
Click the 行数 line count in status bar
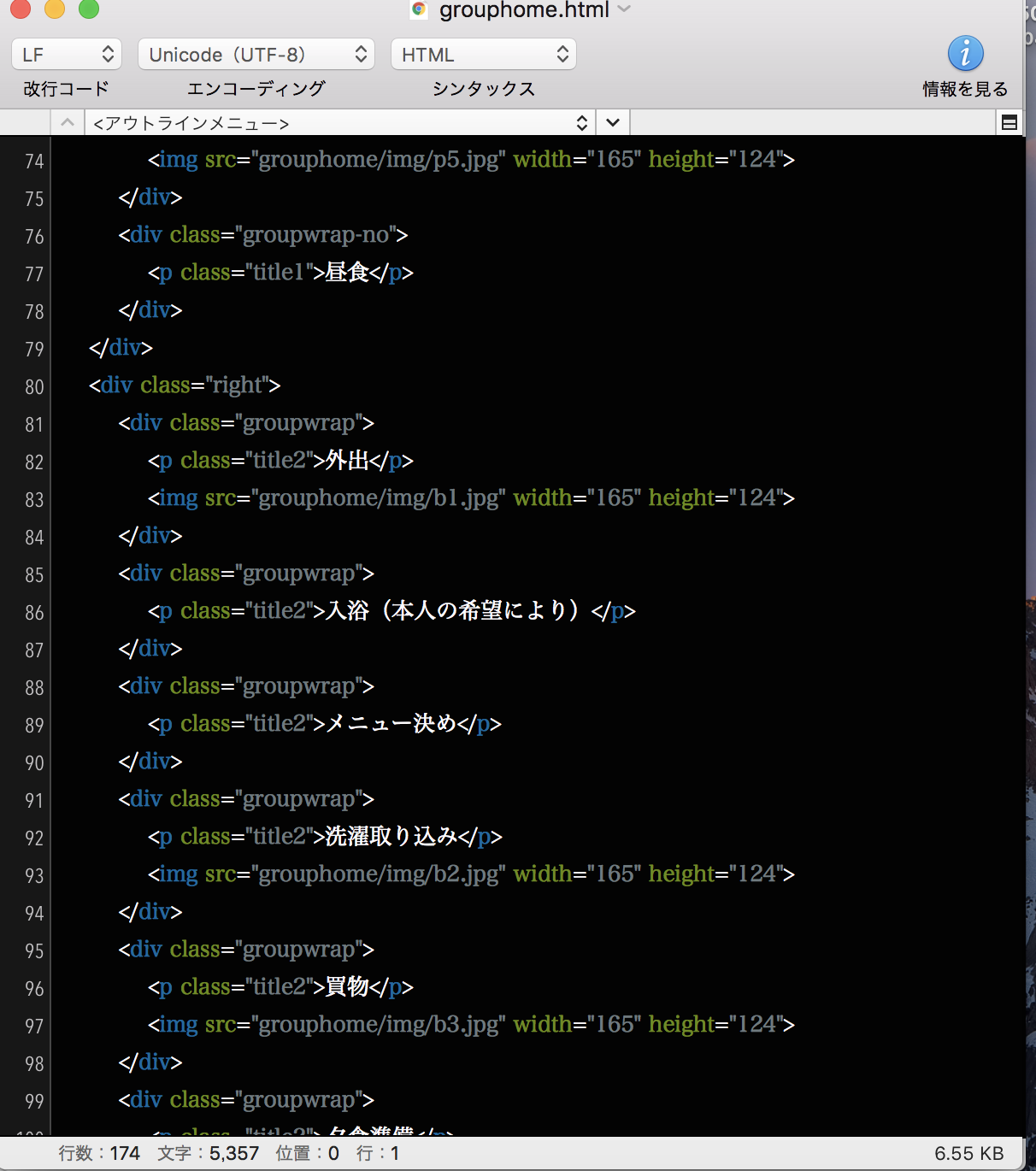click(99, 1153)
